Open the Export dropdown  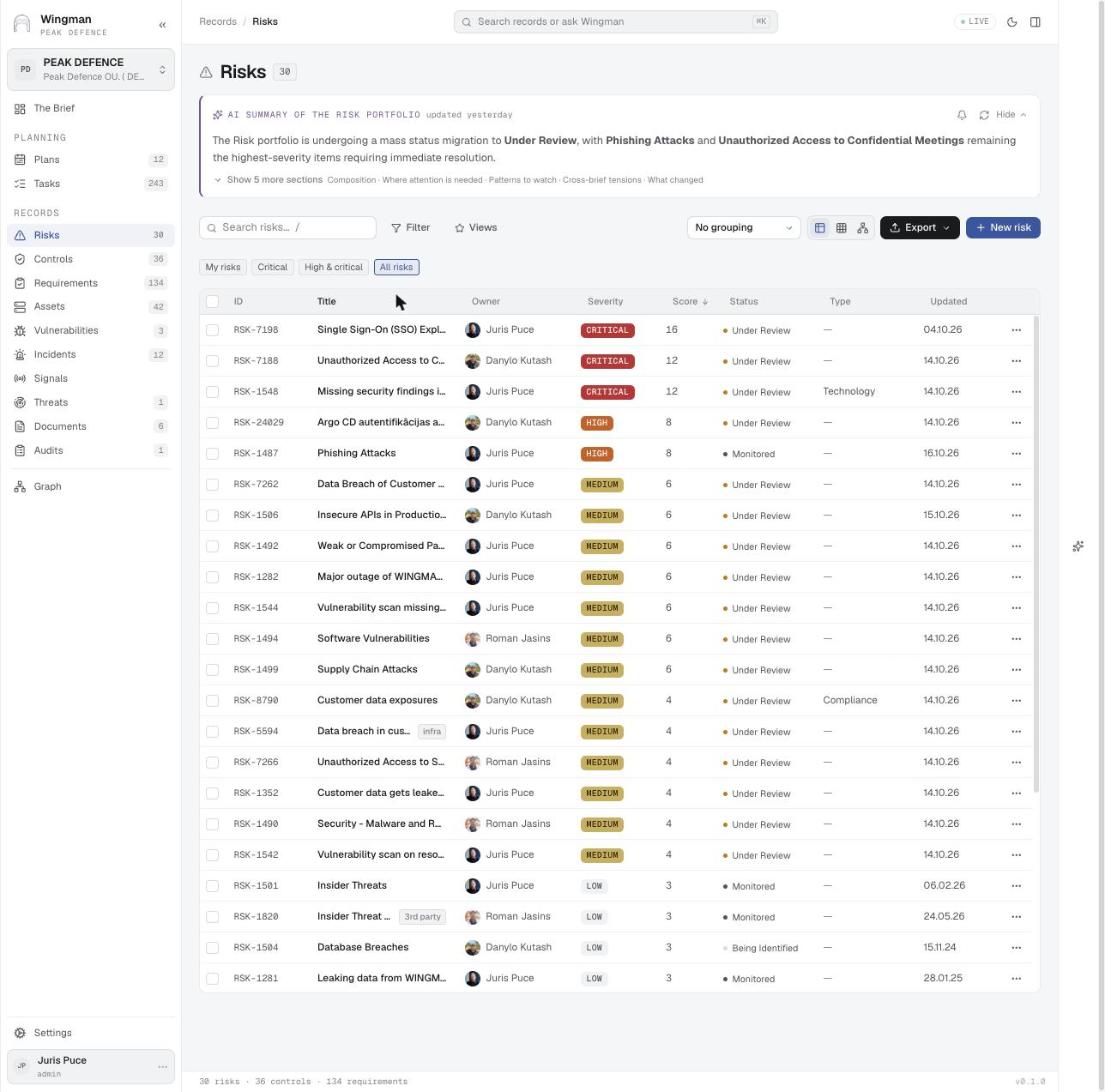click(920, 228)
